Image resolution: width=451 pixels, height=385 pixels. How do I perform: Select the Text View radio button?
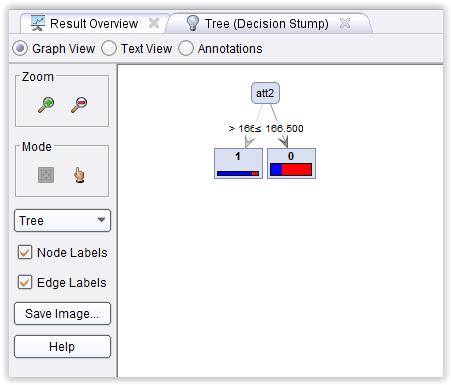pos(109,49)
